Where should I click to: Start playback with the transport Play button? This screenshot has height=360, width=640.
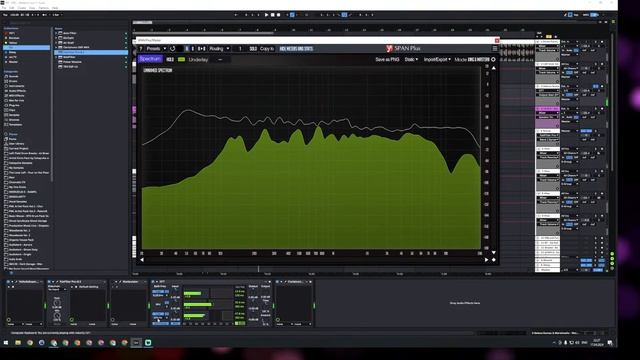(x=266, y=15)
